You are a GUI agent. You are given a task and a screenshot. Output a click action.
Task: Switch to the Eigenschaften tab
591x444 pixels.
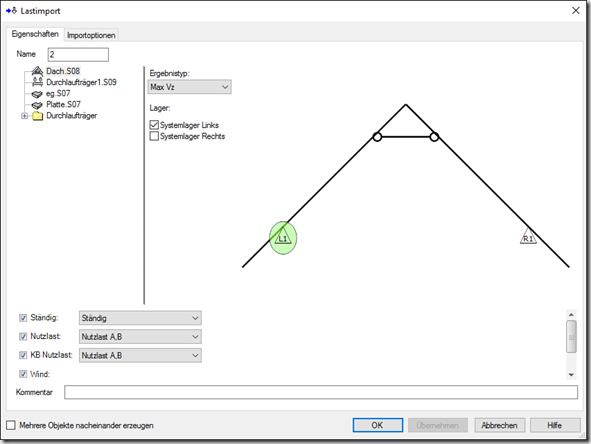[x=35, y=34]
